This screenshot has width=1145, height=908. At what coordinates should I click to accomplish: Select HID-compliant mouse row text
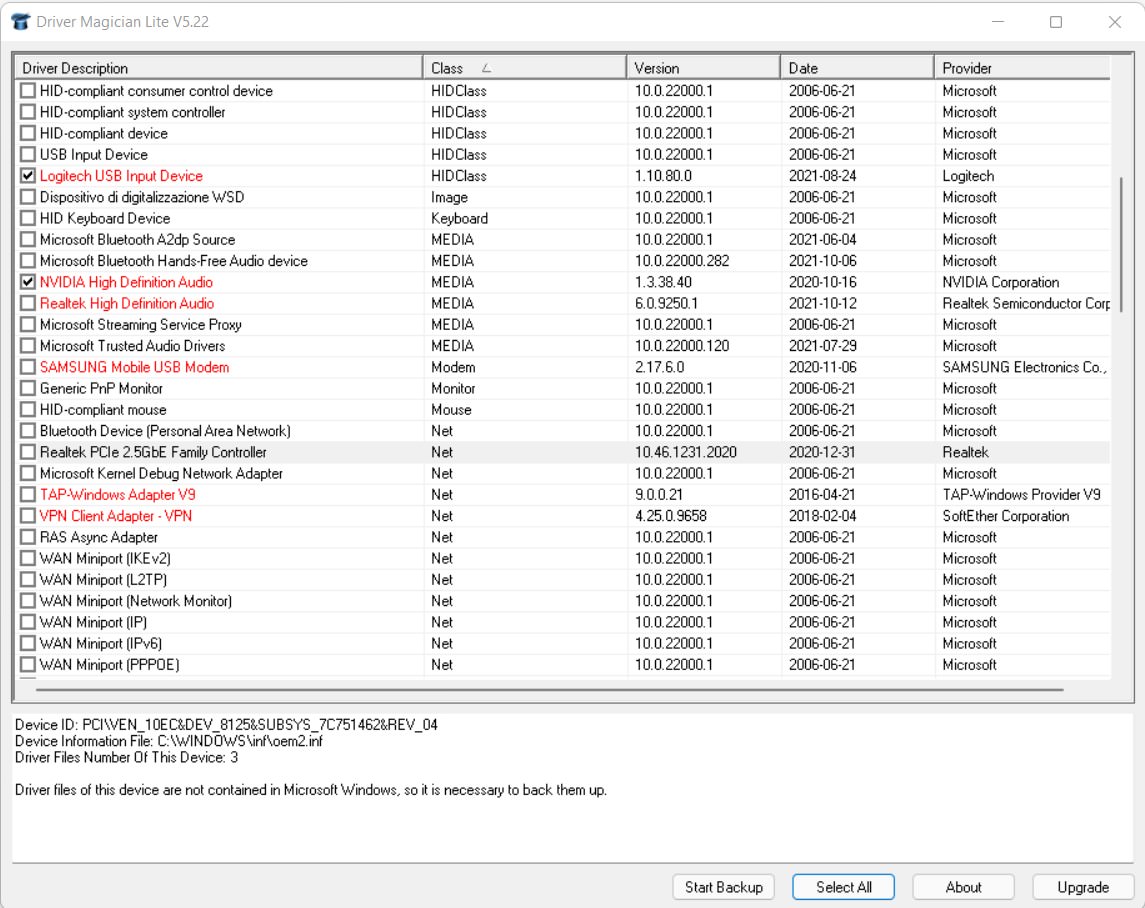click(x=103, y=410)
